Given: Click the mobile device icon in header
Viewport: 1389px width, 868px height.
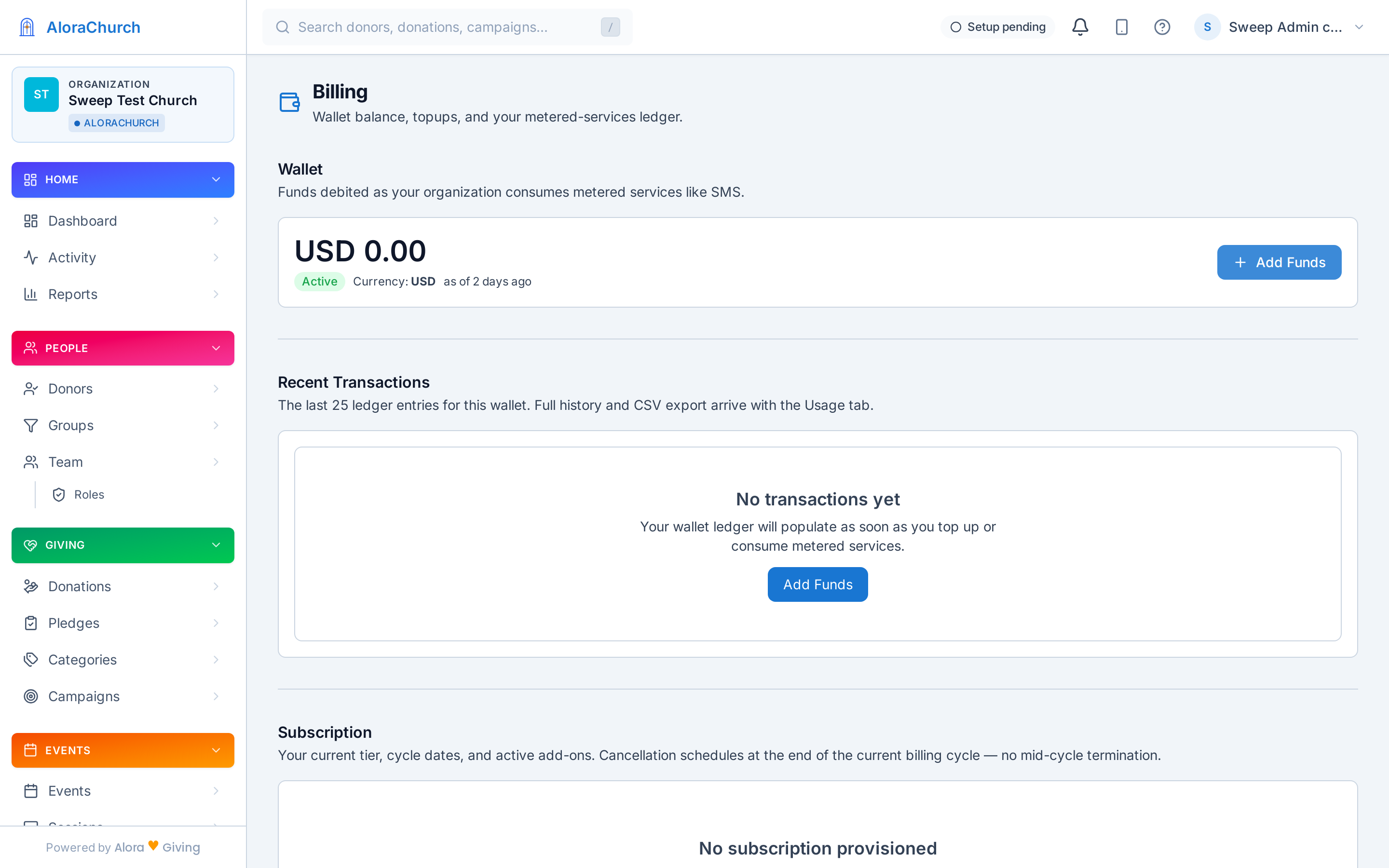Looking at the screenshot, I should [x=1121, y=27].
